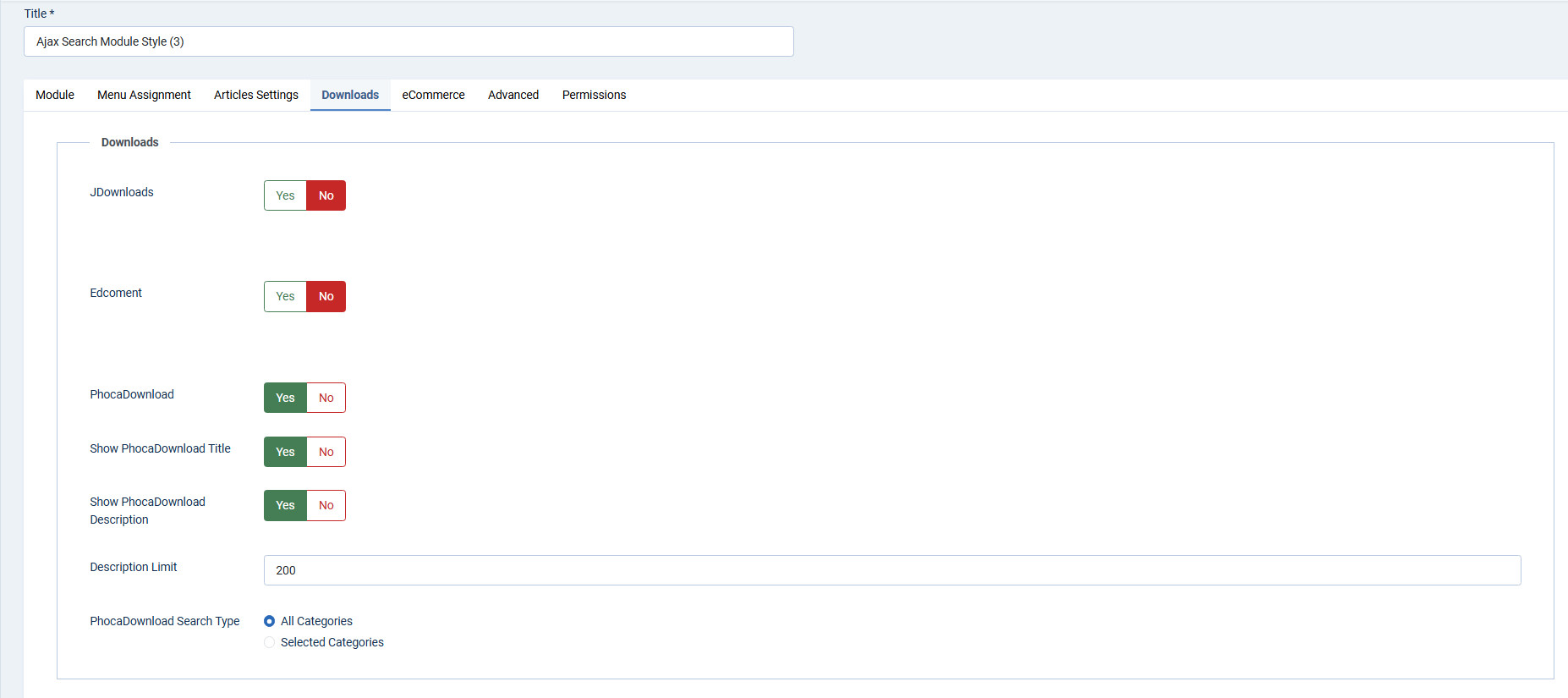This screenshot has width=1568, height=698.
Task: Set JDownloads to Yes
Action: 285,195
